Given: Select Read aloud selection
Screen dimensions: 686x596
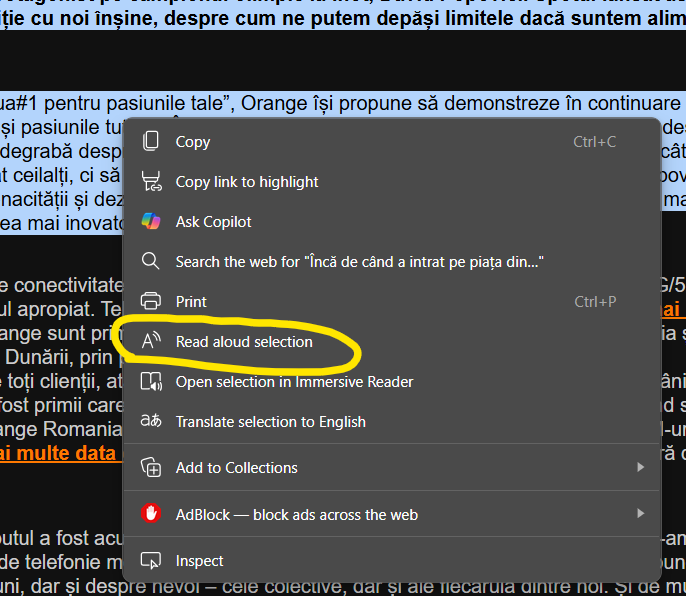Looking at the screenshot, I should point(392,341).
